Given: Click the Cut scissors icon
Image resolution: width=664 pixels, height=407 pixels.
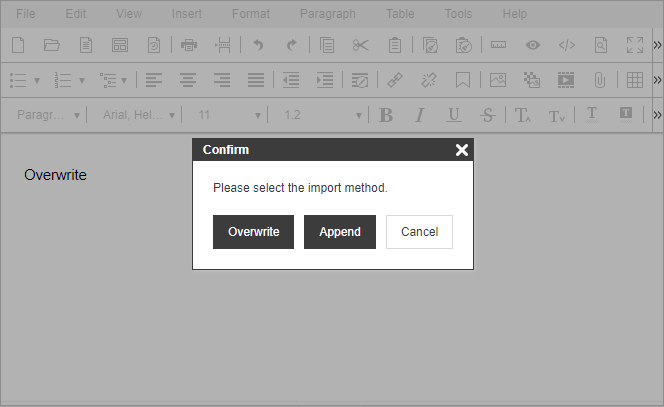Looking at the screenshot, I should (360, 45).
